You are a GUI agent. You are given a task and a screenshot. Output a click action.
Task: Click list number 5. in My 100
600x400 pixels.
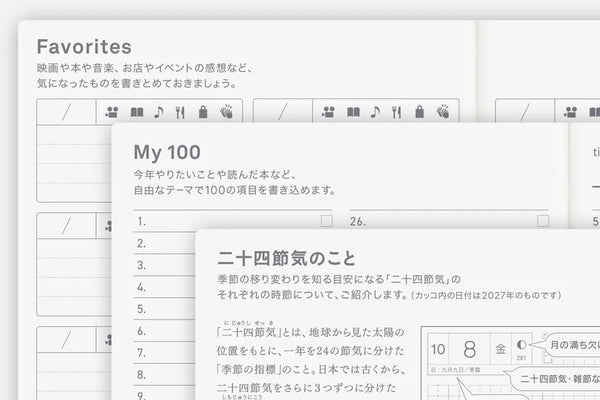pyautogui.click(x=142, y=309)
